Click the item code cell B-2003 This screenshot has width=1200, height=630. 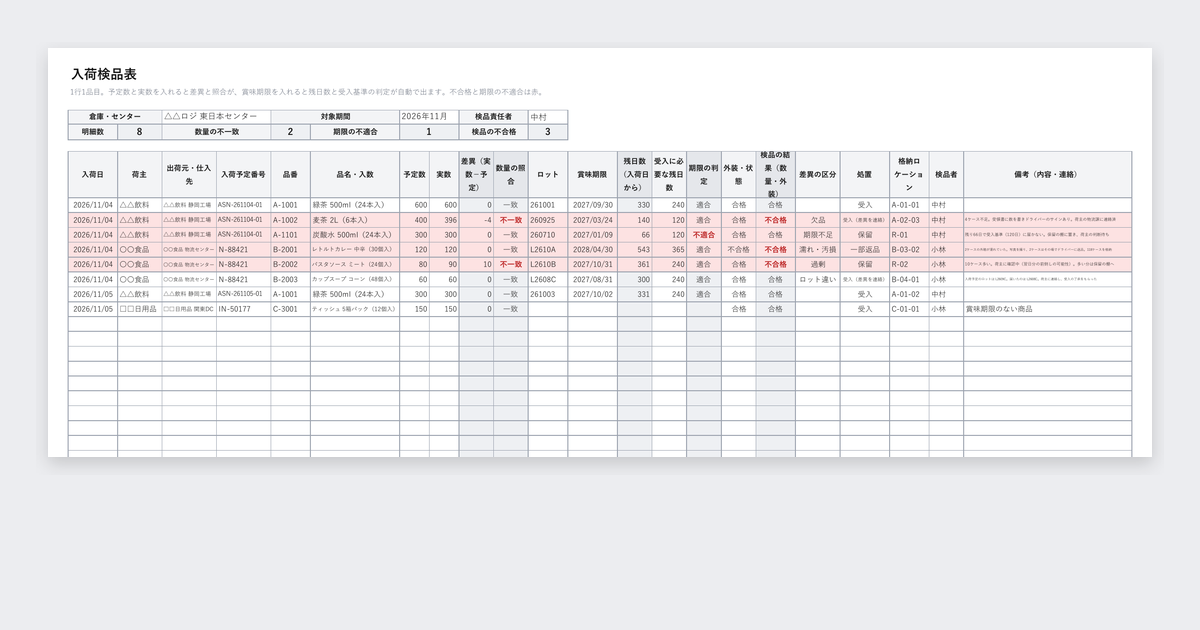[x=290, y=280]
